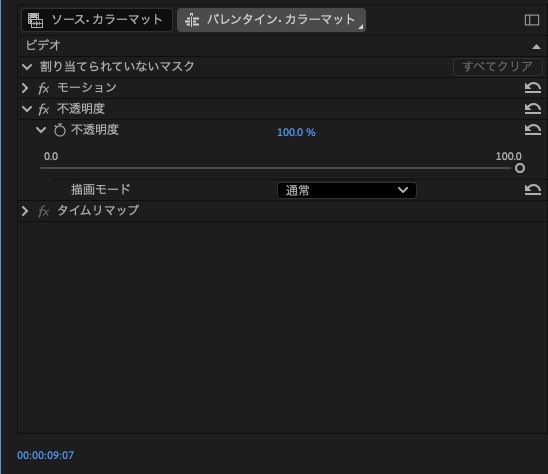Screen dimensions: 548x474
Task: Reset the モーション effect
Action: pos(533,88)
